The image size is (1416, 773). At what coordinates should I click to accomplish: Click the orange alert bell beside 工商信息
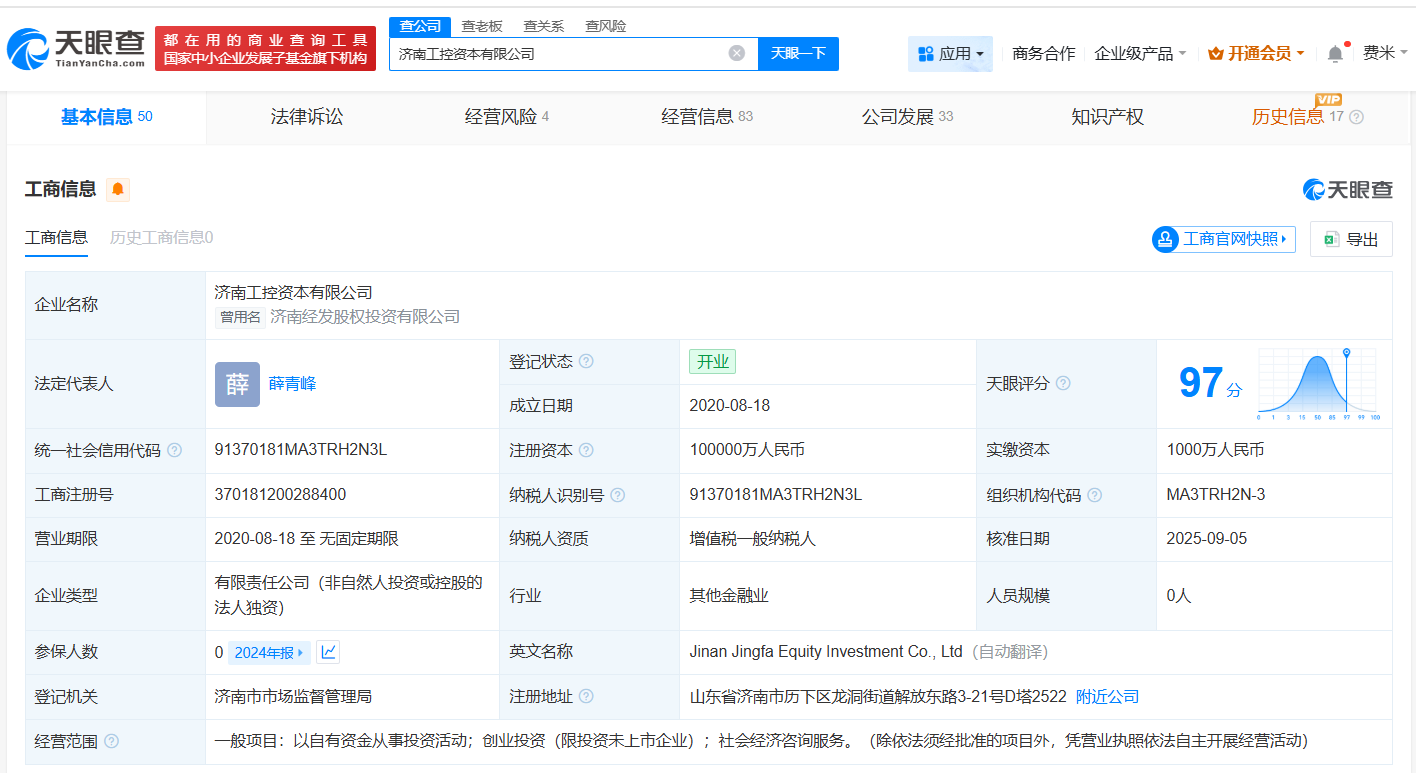point(118,189)
